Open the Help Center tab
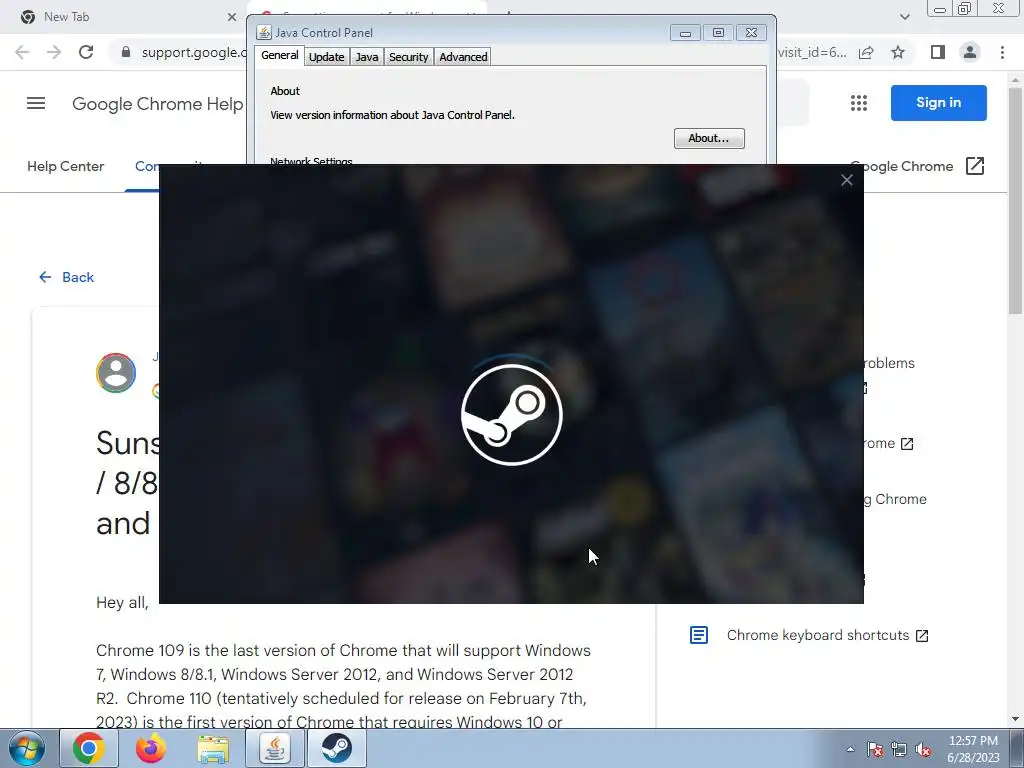 coord(65,167)
